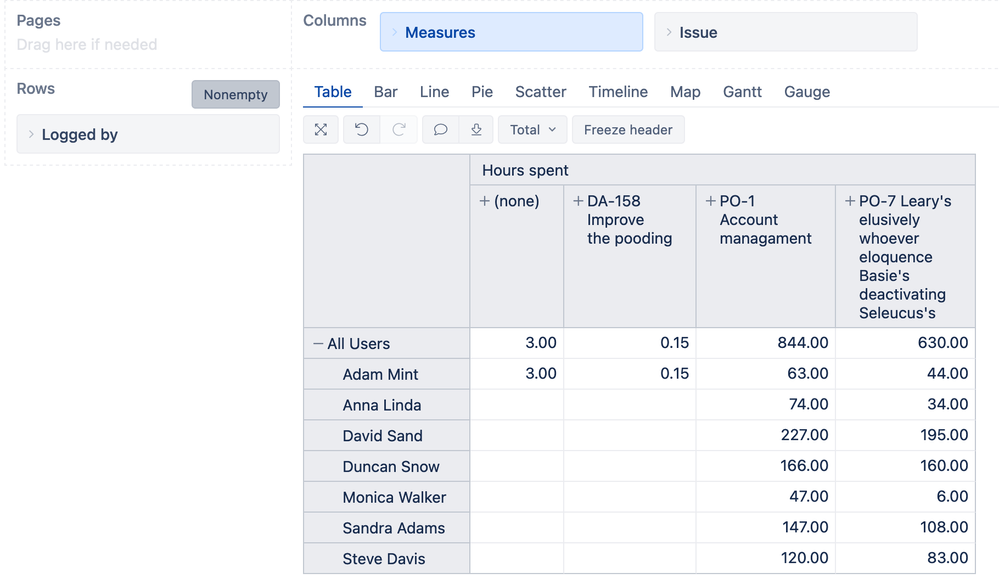Image resolution: width=999 pixels, height=585 pixels.
Task: Click the export download icon
Action: (476, 130)
